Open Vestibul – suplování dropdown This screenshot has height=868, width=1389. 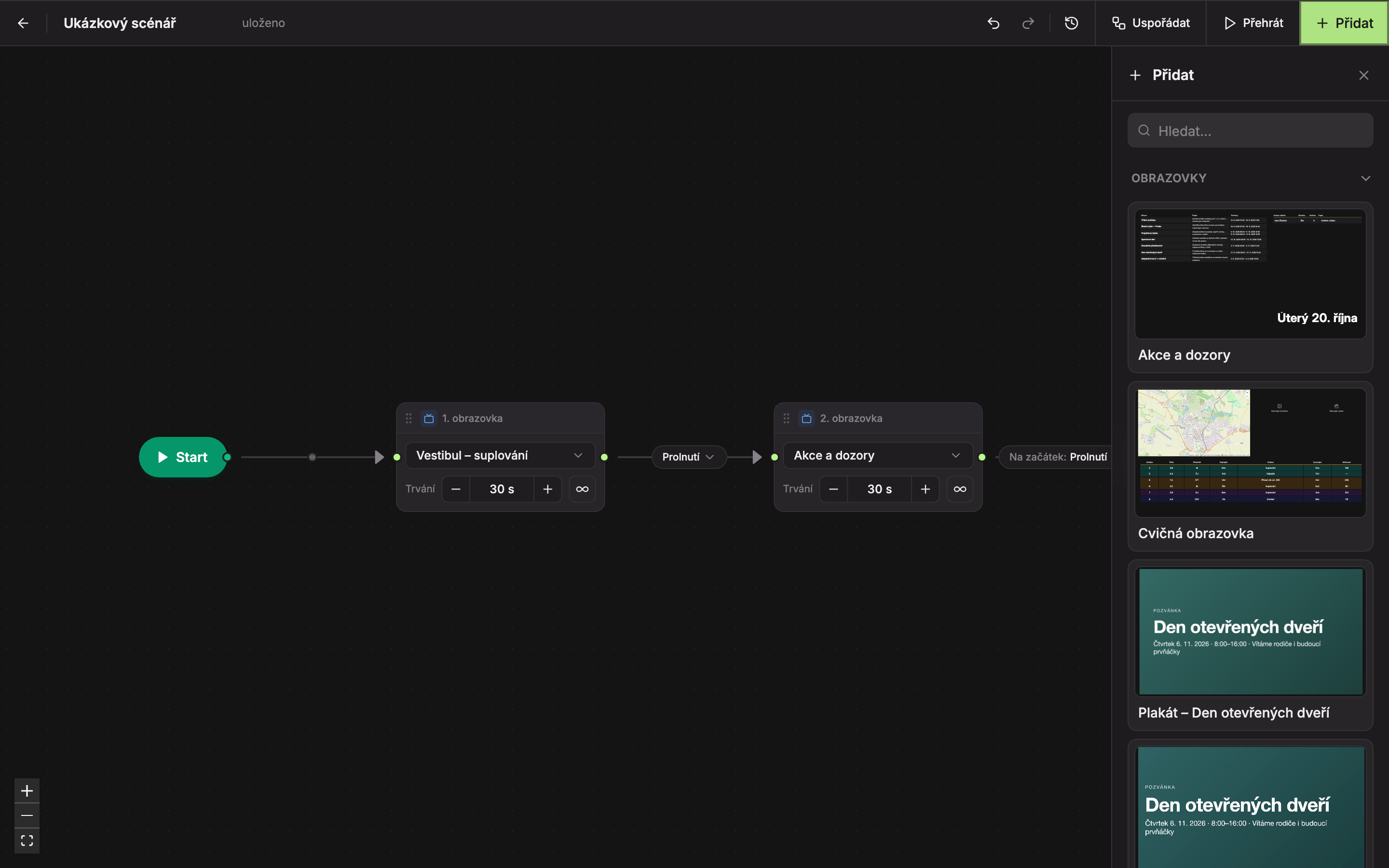[500, 456]
